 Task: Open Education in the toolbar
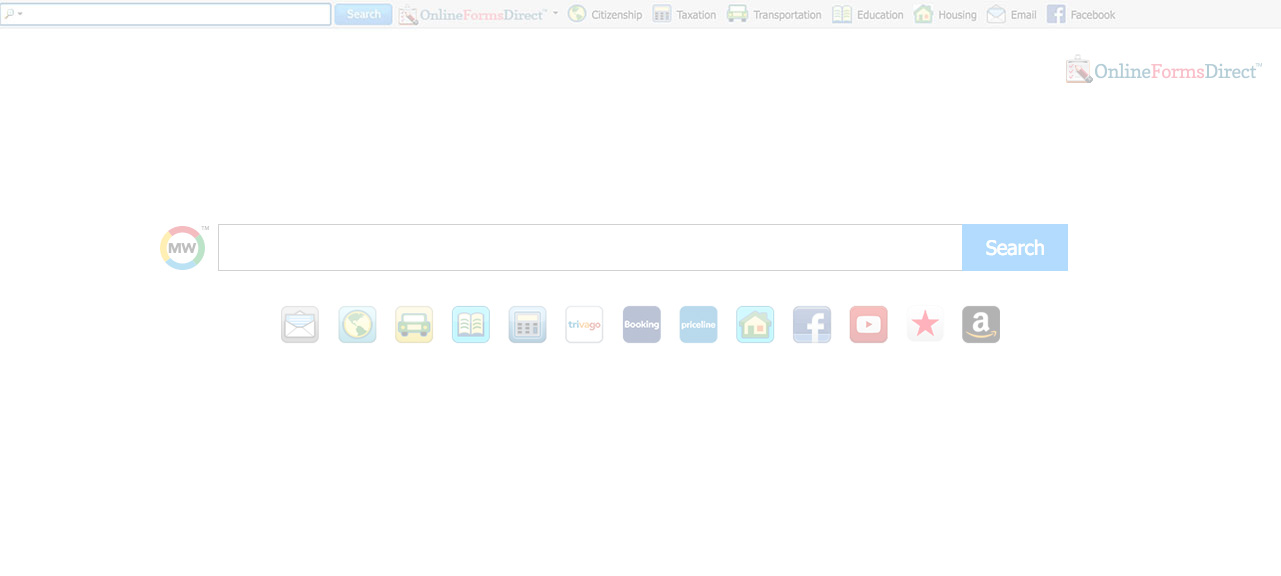868,14
